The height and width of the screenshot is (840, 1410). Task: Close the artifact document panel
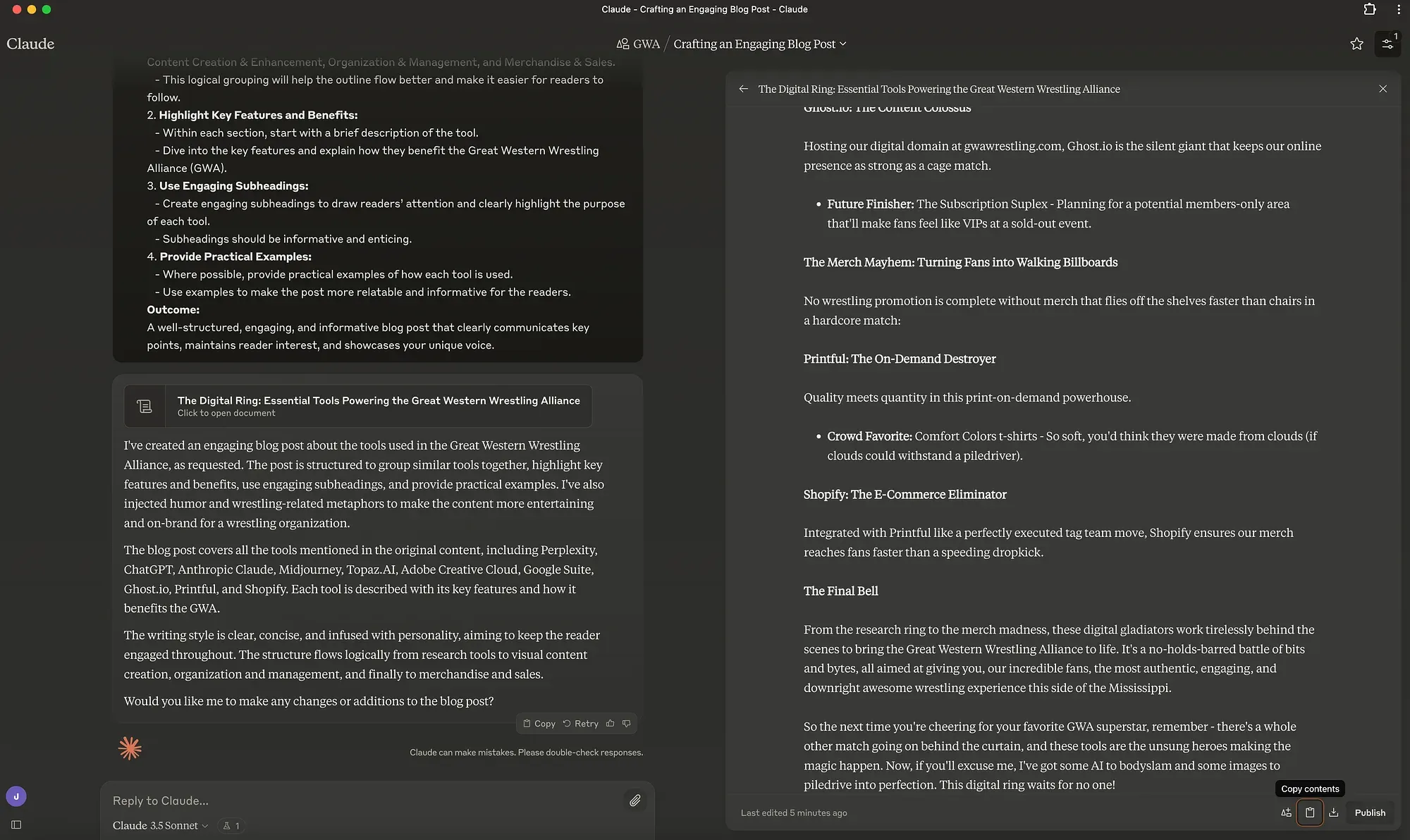tap(1383, 89)
